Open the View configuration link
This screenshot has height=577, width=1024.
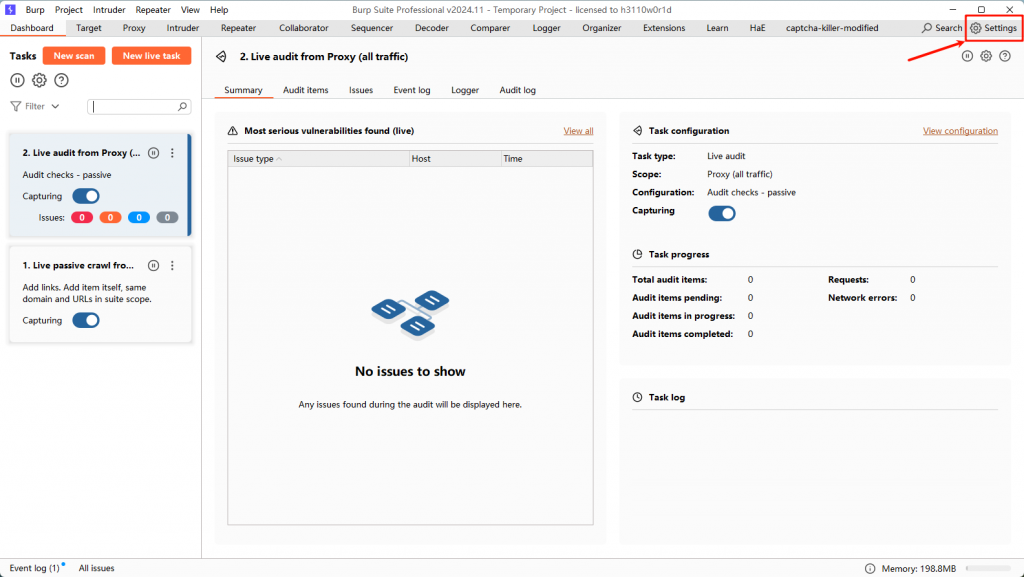pos(960,131)
